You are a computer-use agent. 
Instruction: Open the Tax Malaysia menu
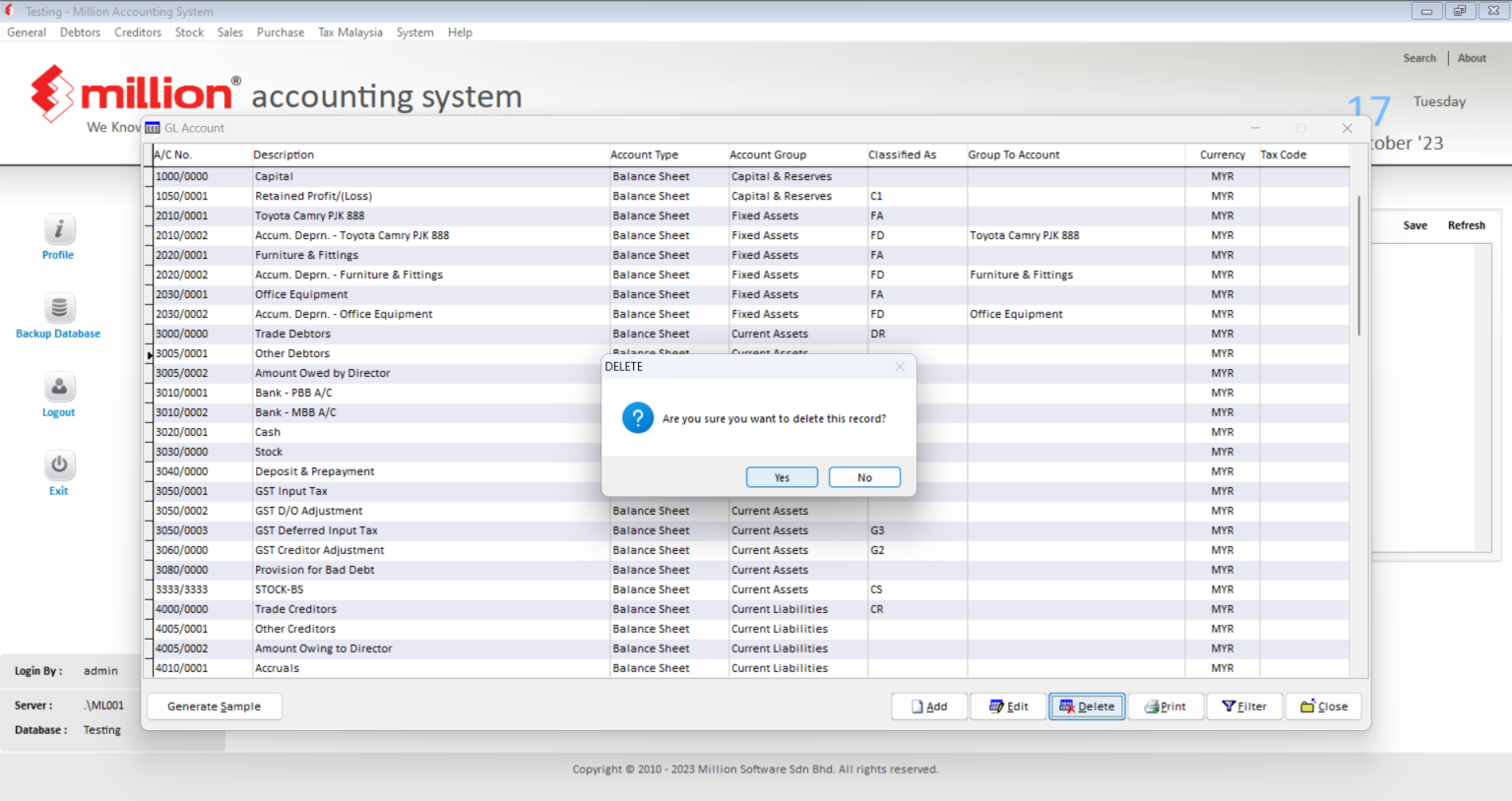(350, 32)
